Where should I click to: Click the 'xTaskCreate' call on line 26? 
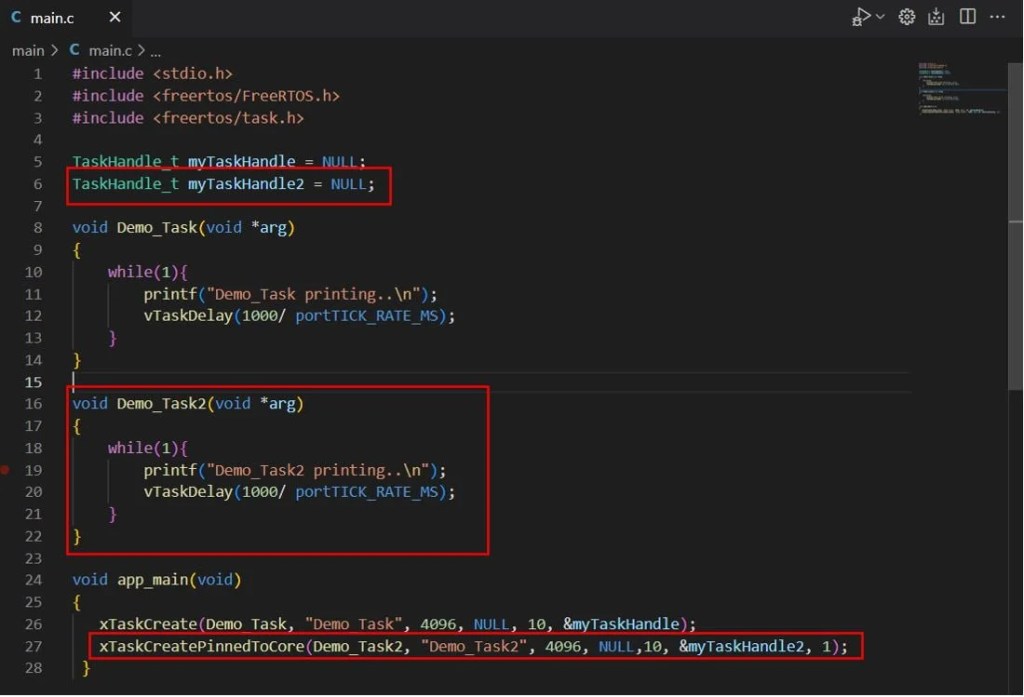[148, 624]
